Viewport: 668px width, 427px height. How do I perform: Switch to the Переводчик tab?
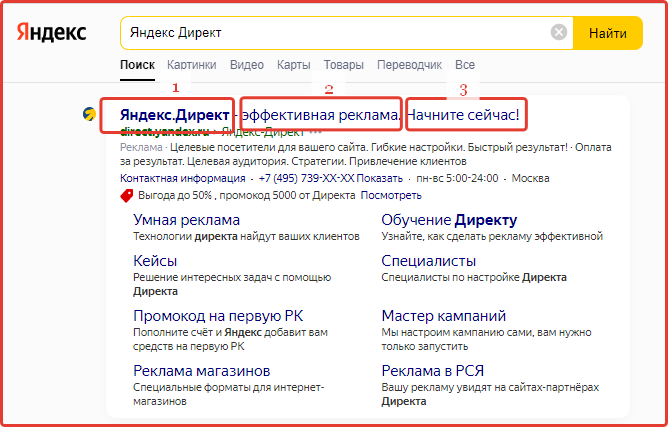coord(409,65)
